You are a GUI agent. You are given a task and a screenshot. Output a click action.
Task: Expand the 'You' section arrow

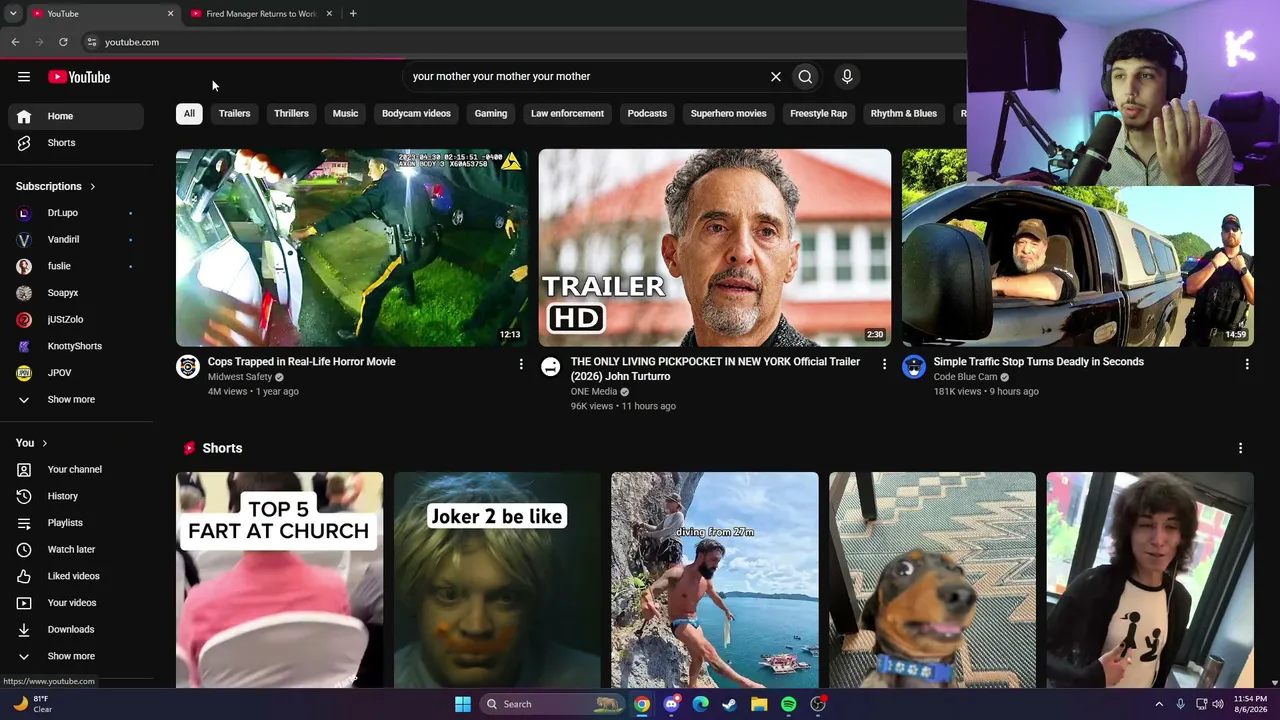pyautogui.click(x=44, y=443)
